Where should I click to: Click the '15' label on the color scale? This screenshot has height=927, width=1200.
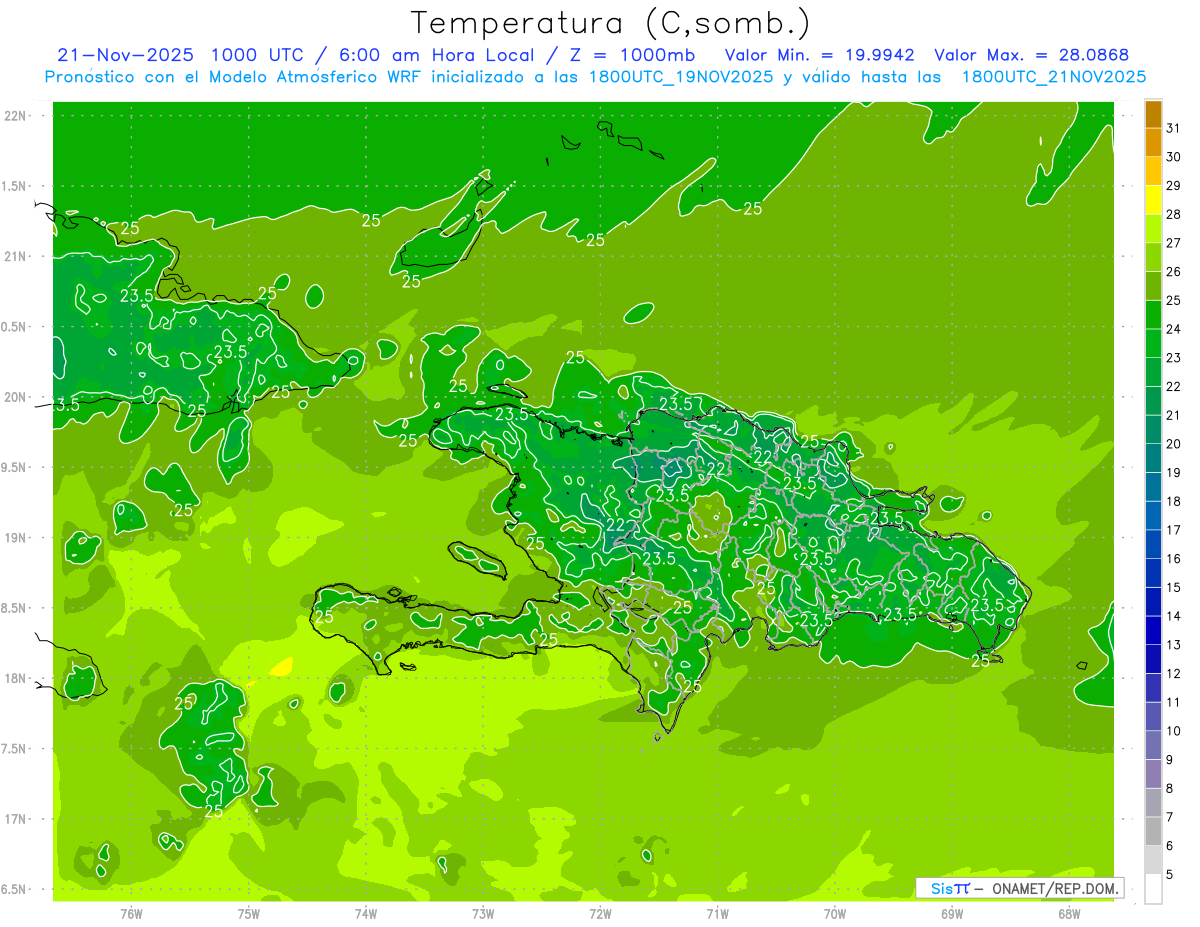pos(1174,588)
